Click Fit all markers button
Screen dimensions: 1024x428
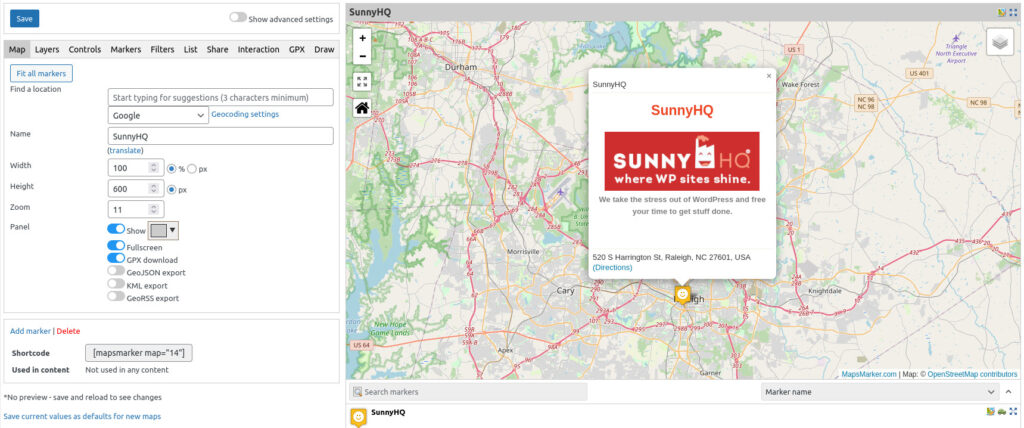(41, 73)
